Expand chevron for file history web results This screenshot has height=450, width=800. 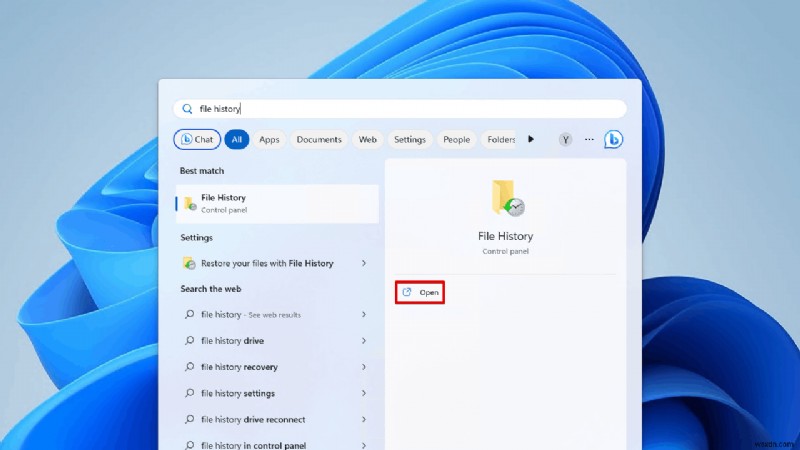[364, 314]
